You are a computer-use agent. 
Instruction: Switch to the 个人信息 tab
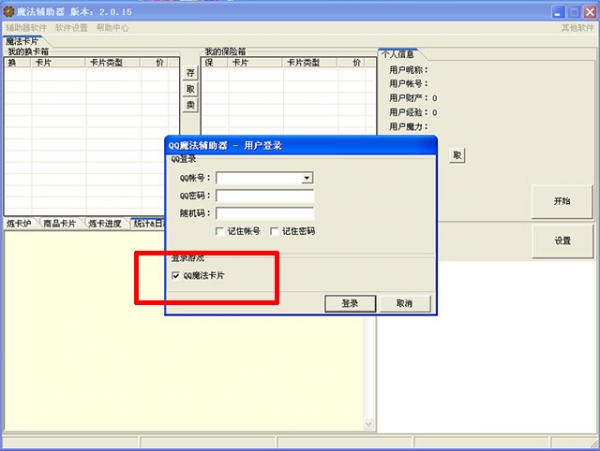tap(398, 54)
